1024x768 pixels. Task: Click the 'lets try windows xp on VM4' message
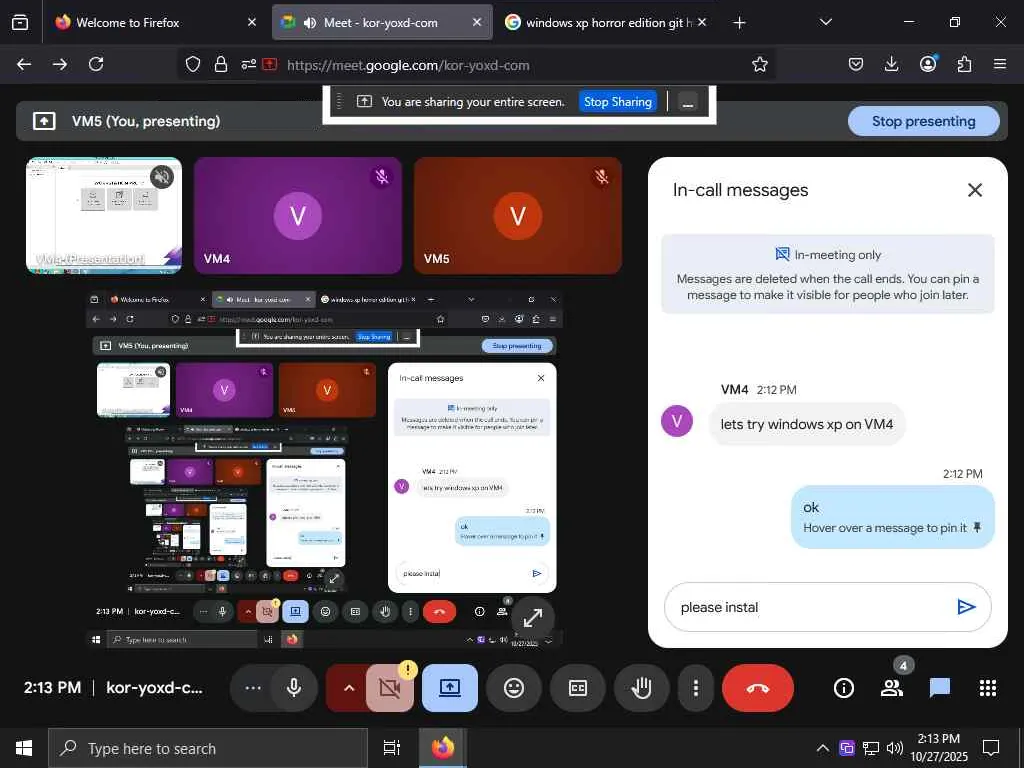click(x=807, y=424)
